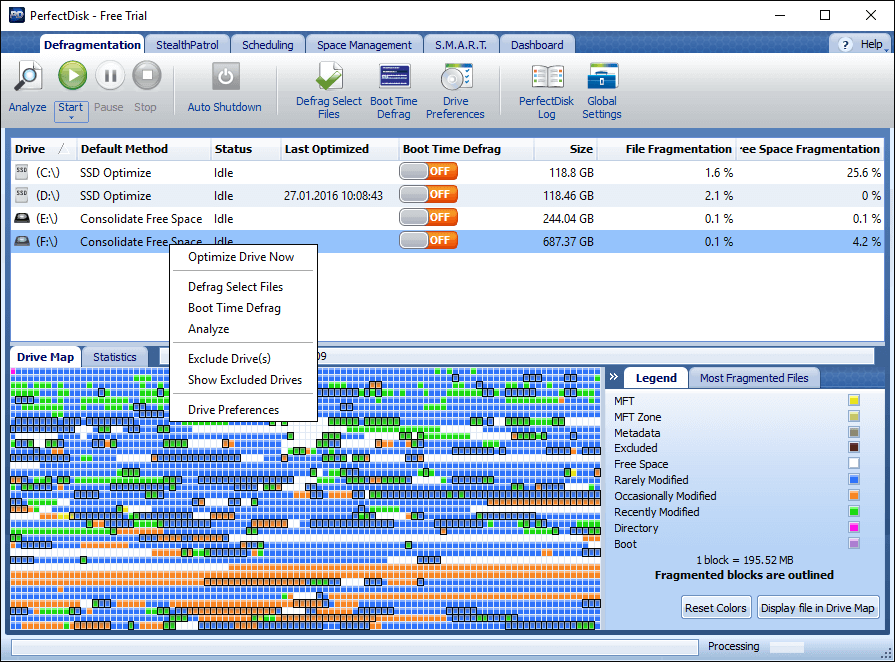Open the PerfectDisk Log icon
The image size is (895, 662).
click(x=547, y=76)
